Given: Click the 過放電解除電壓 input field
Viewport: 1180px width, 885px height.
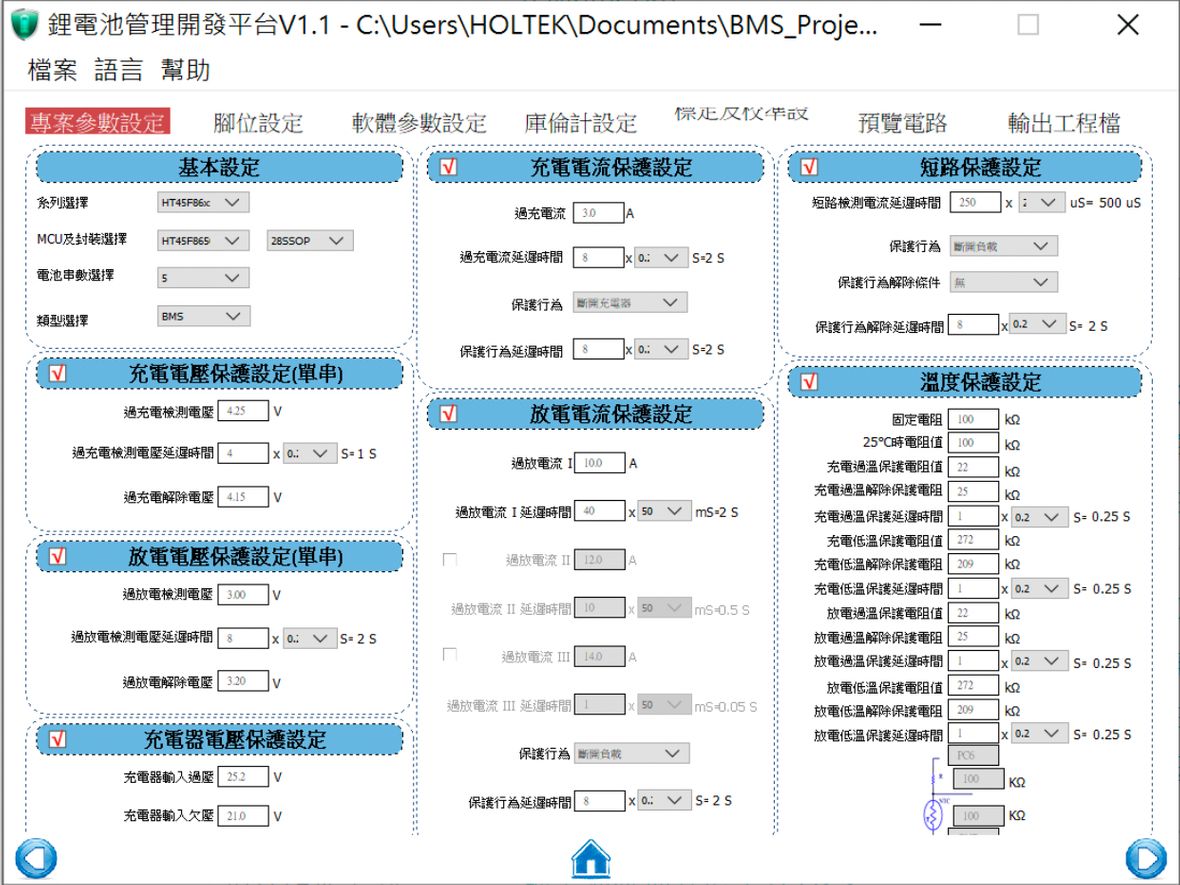Looking at the screenshot, I should [243, 681].
